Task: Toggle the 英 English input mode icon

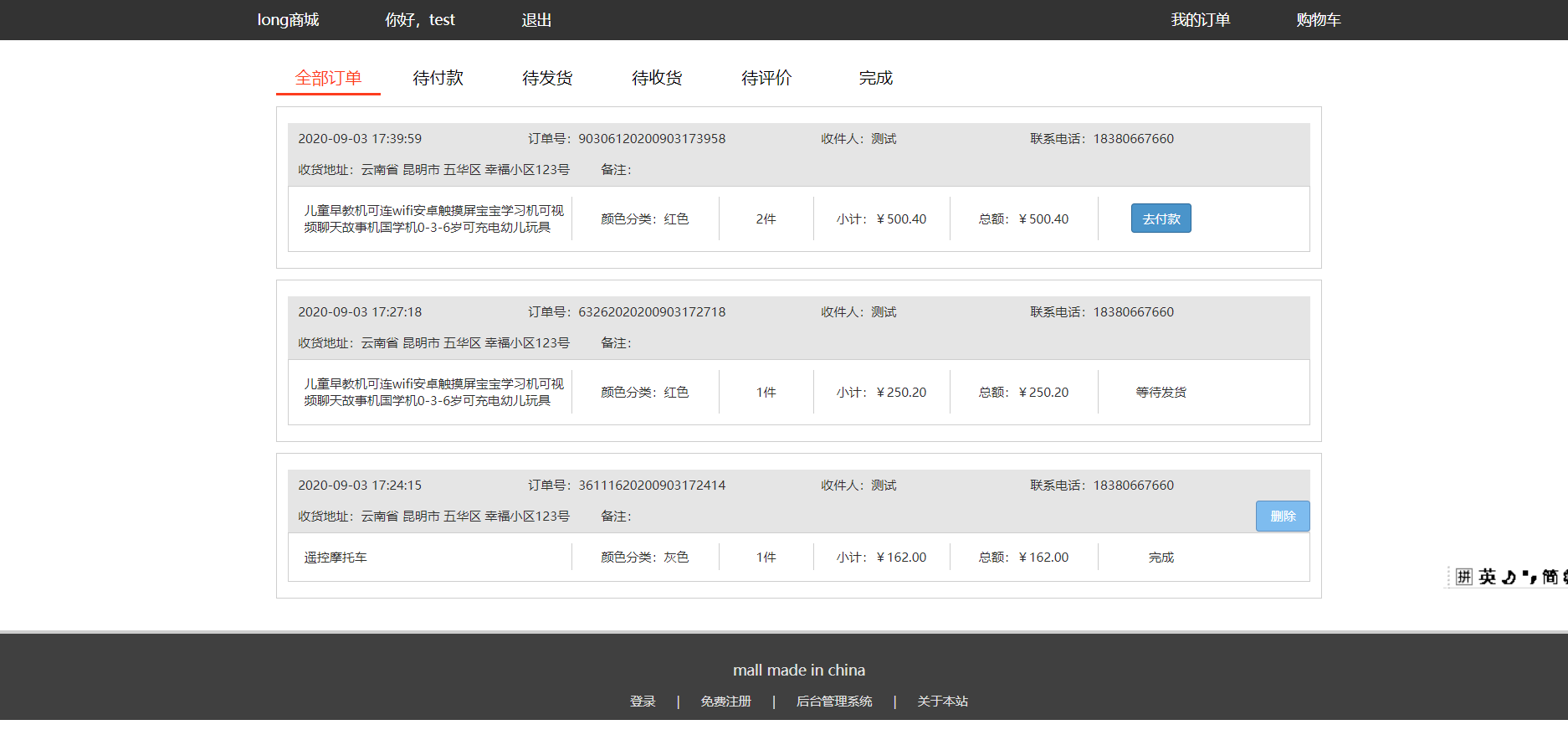Action: coord(1487,577)
